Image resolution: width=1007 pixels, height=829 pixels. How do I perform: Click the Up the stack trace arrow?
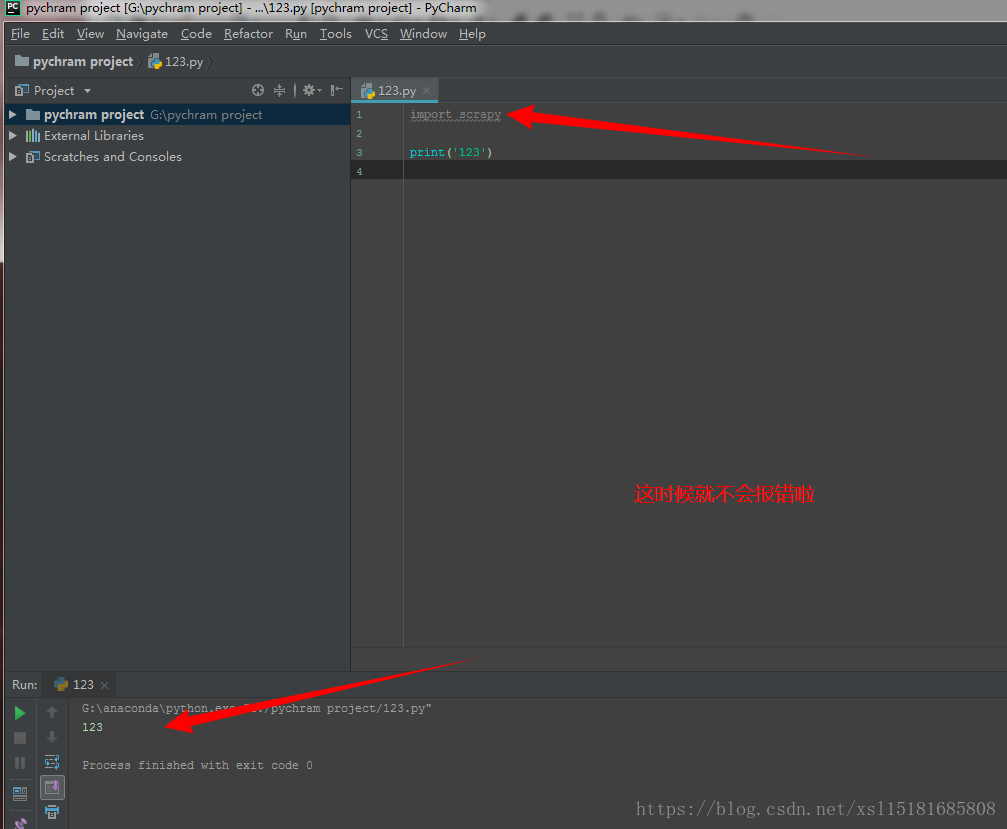coord(52,711)
